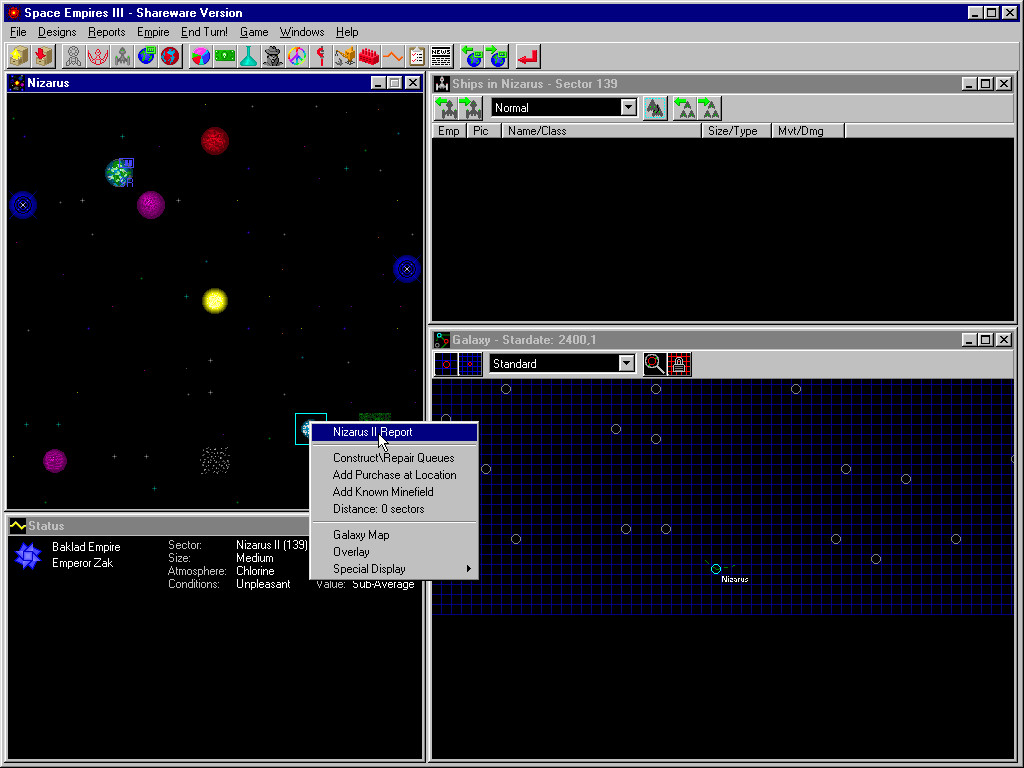
Task: Select previous ship with green left arrow
Action: tap(446, 108)
